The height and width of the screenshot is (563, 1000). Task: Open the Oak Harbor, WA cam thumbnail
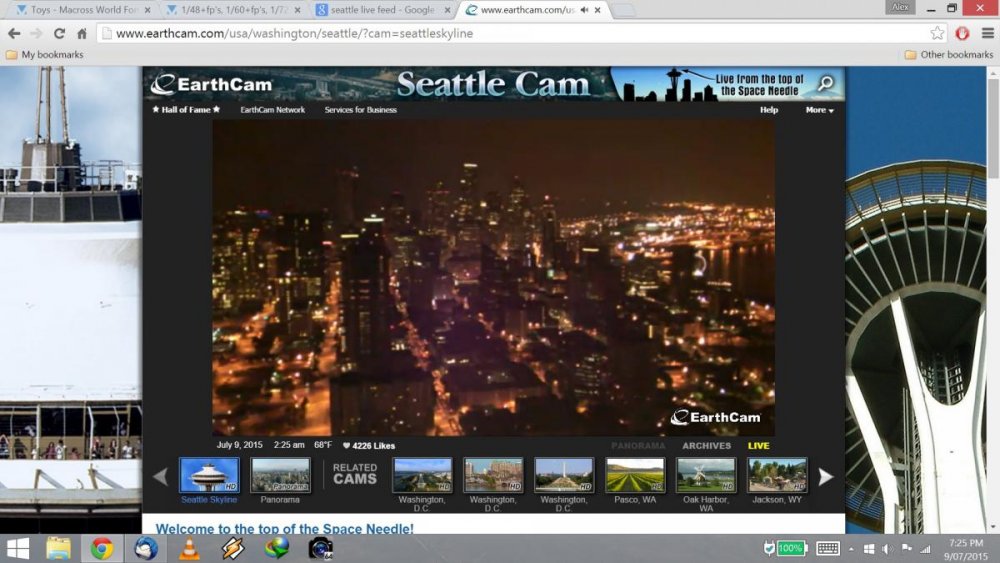[x=705, y=475]
